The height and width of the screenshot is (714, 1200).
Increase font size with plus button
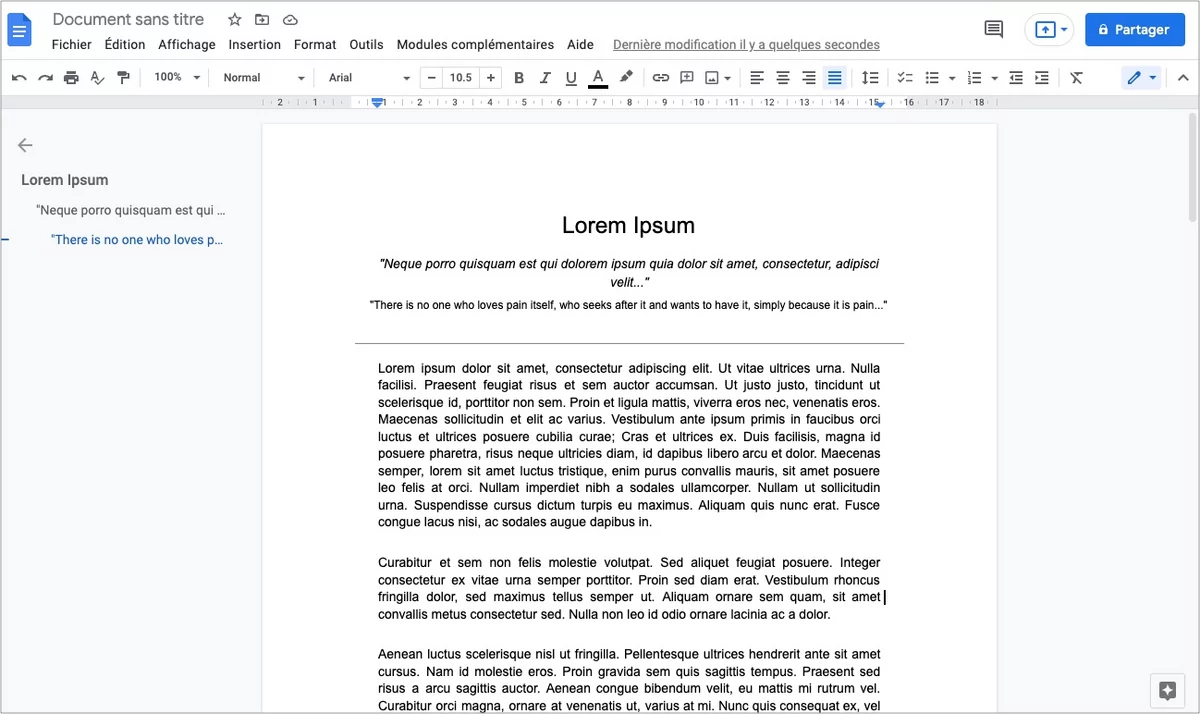coord(490,77)
